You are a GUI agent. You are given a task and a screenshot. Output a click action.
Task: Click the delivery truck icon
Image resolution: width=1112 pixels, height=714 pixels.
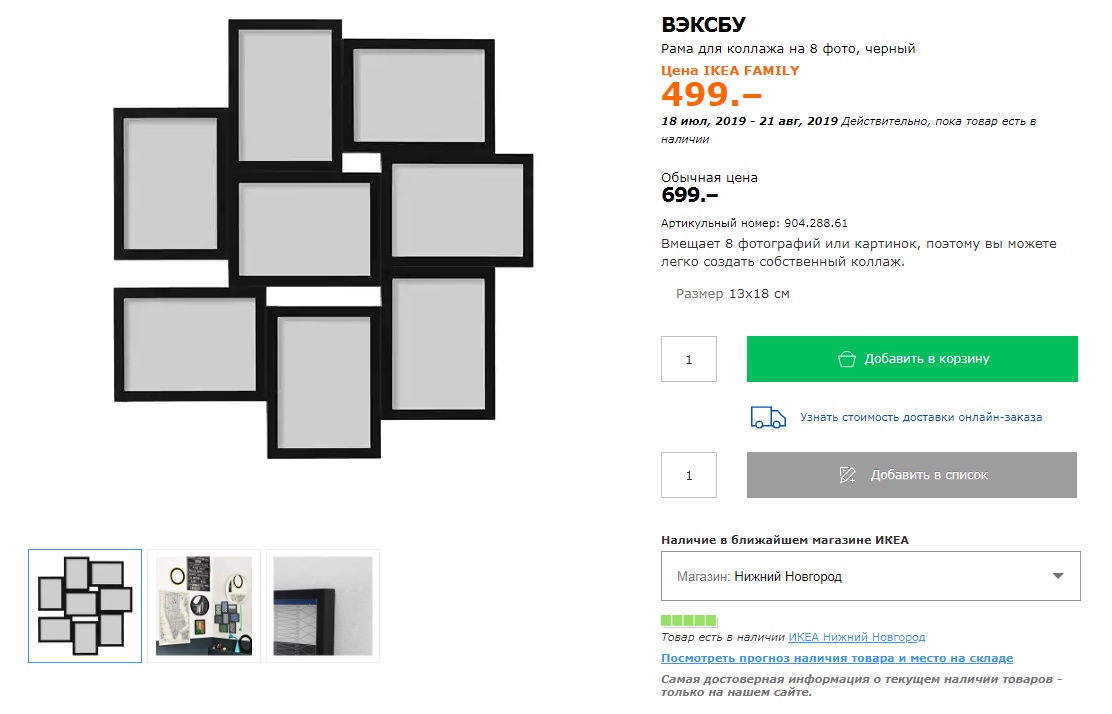(768, 417)
